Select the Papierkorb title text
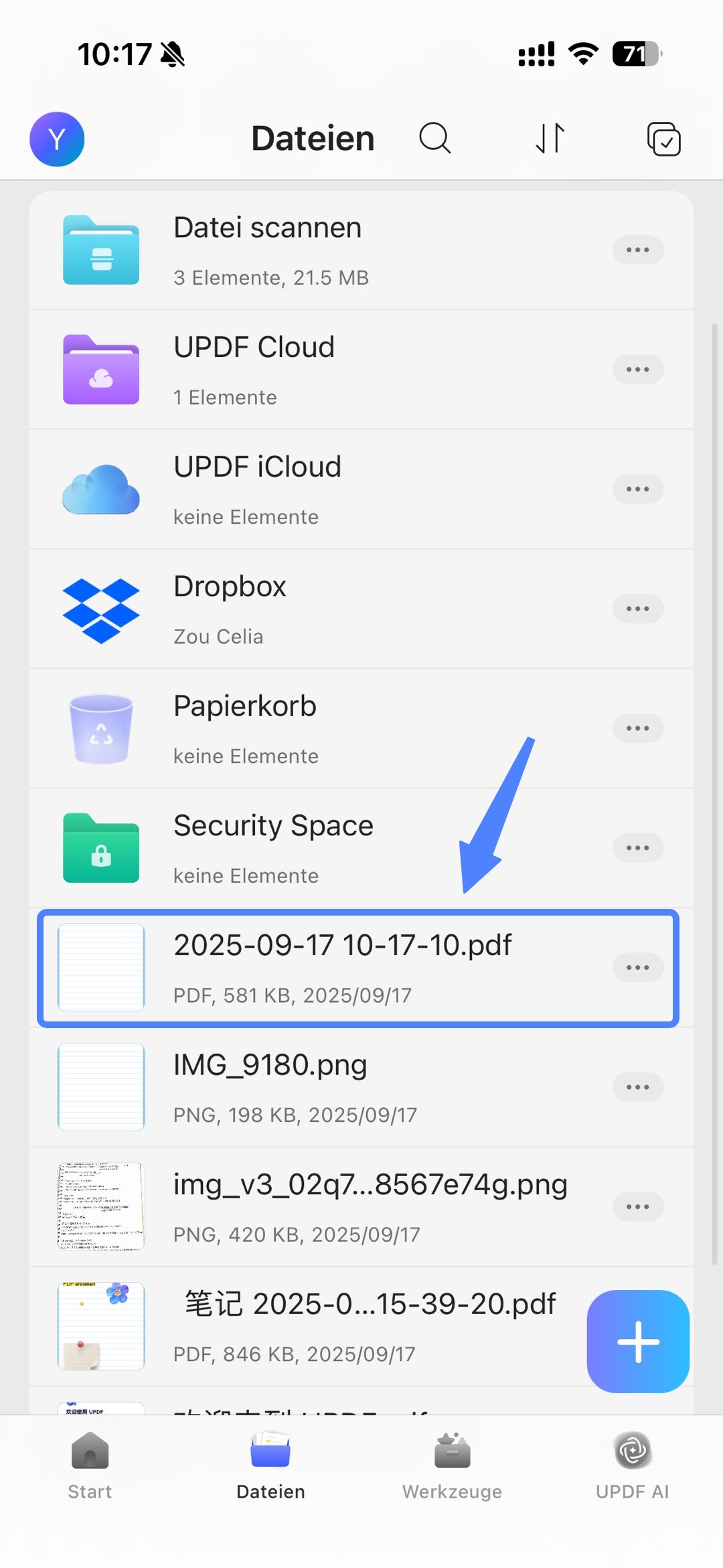Viewport: 723px width, 1568px height. click(x=244, y=707)
